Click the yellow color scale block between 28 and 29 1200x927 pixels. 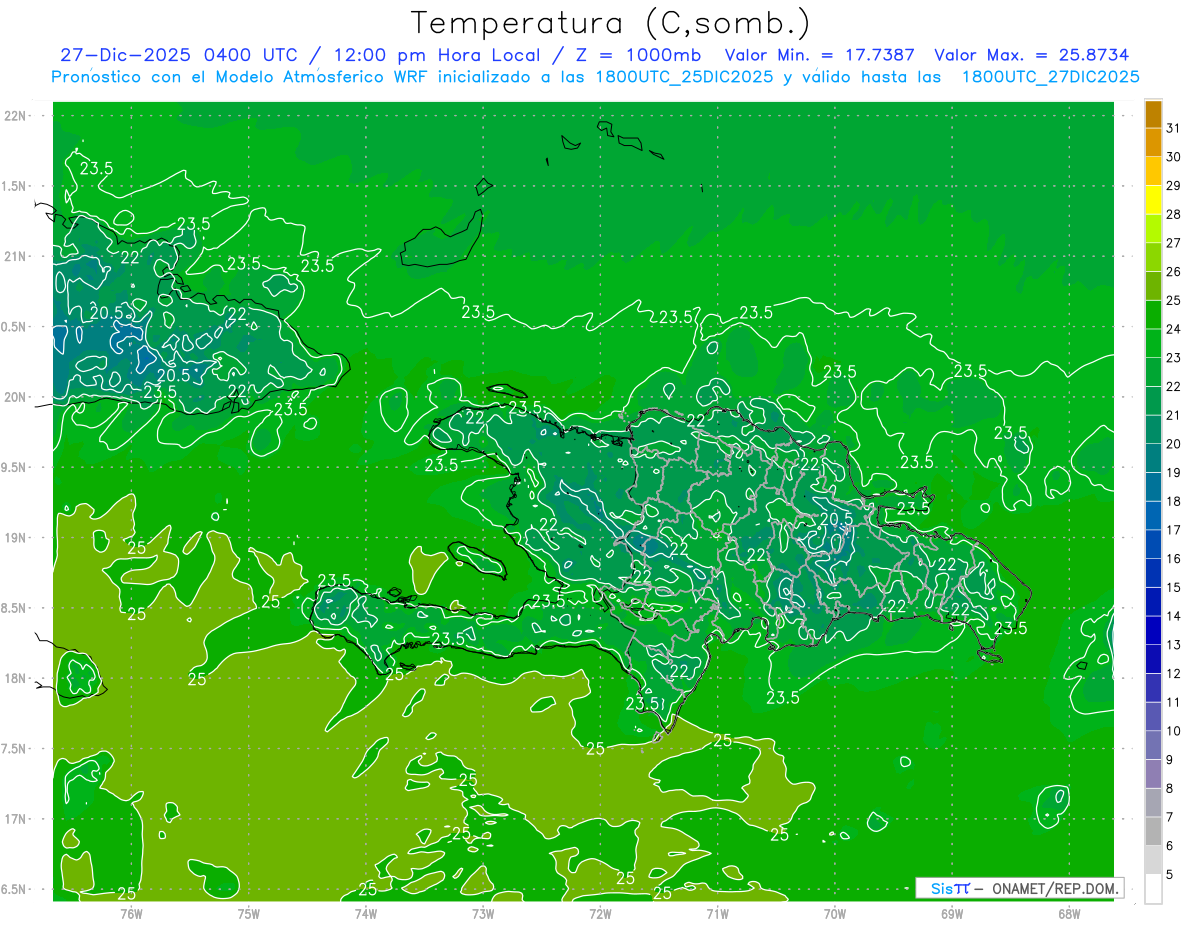[1153, 200]
